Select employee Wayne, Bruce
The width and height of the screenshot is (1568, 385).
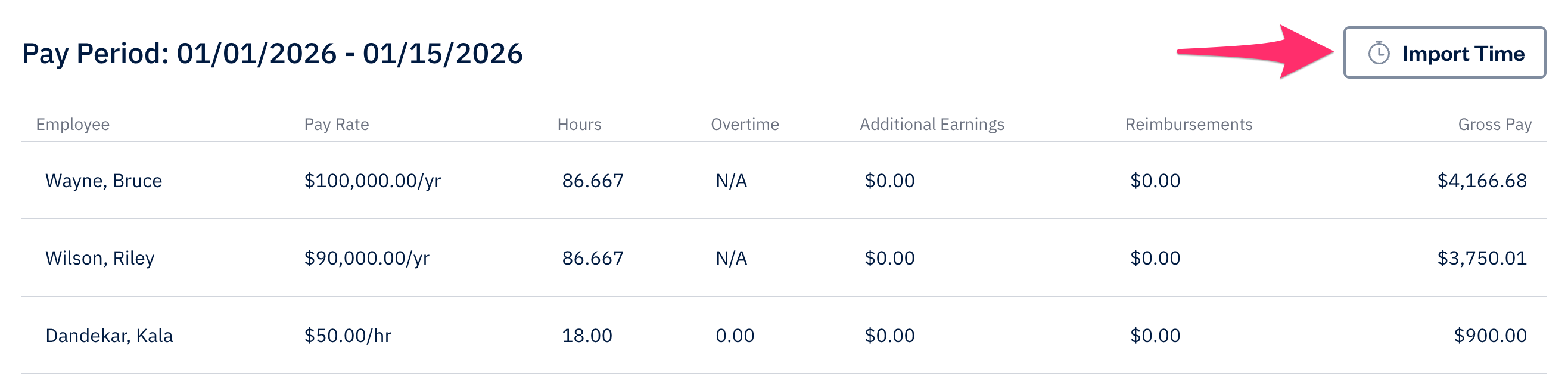pos(104,181)
